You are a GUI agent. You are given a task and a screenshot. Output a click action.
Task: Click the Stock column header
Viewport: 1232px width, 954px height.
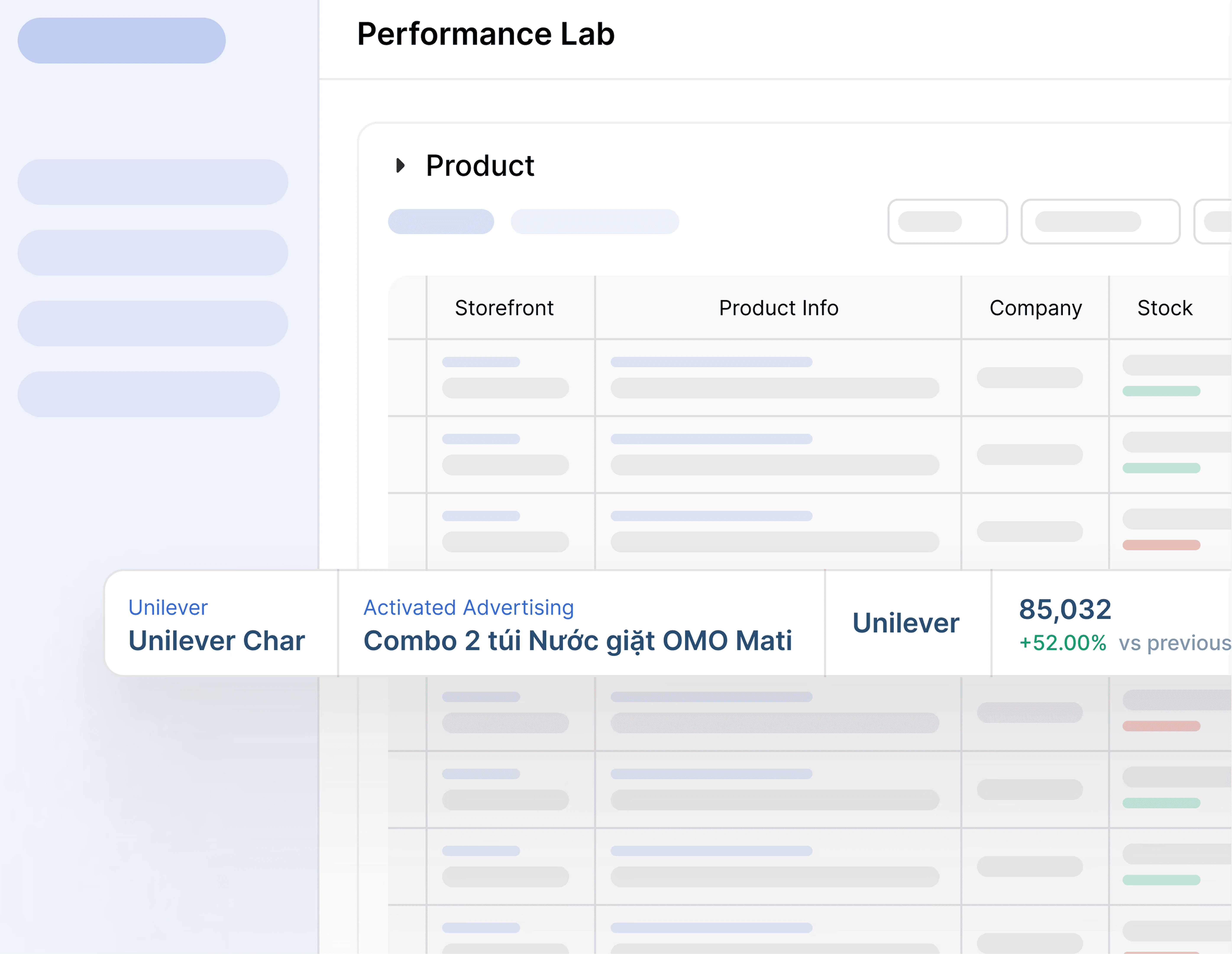tap(1164, 308)
